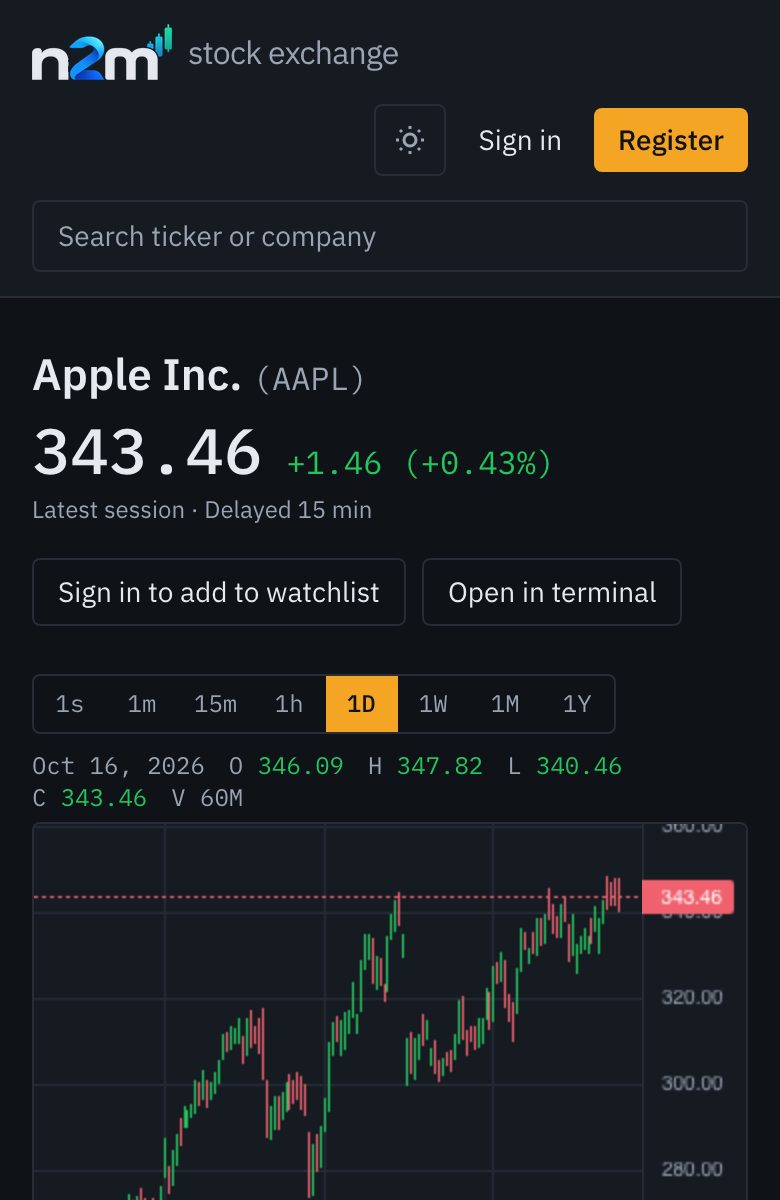Click the Apple Inc. company heading
This screenshot has height=1200, width=780.
(x=137, y=375)
